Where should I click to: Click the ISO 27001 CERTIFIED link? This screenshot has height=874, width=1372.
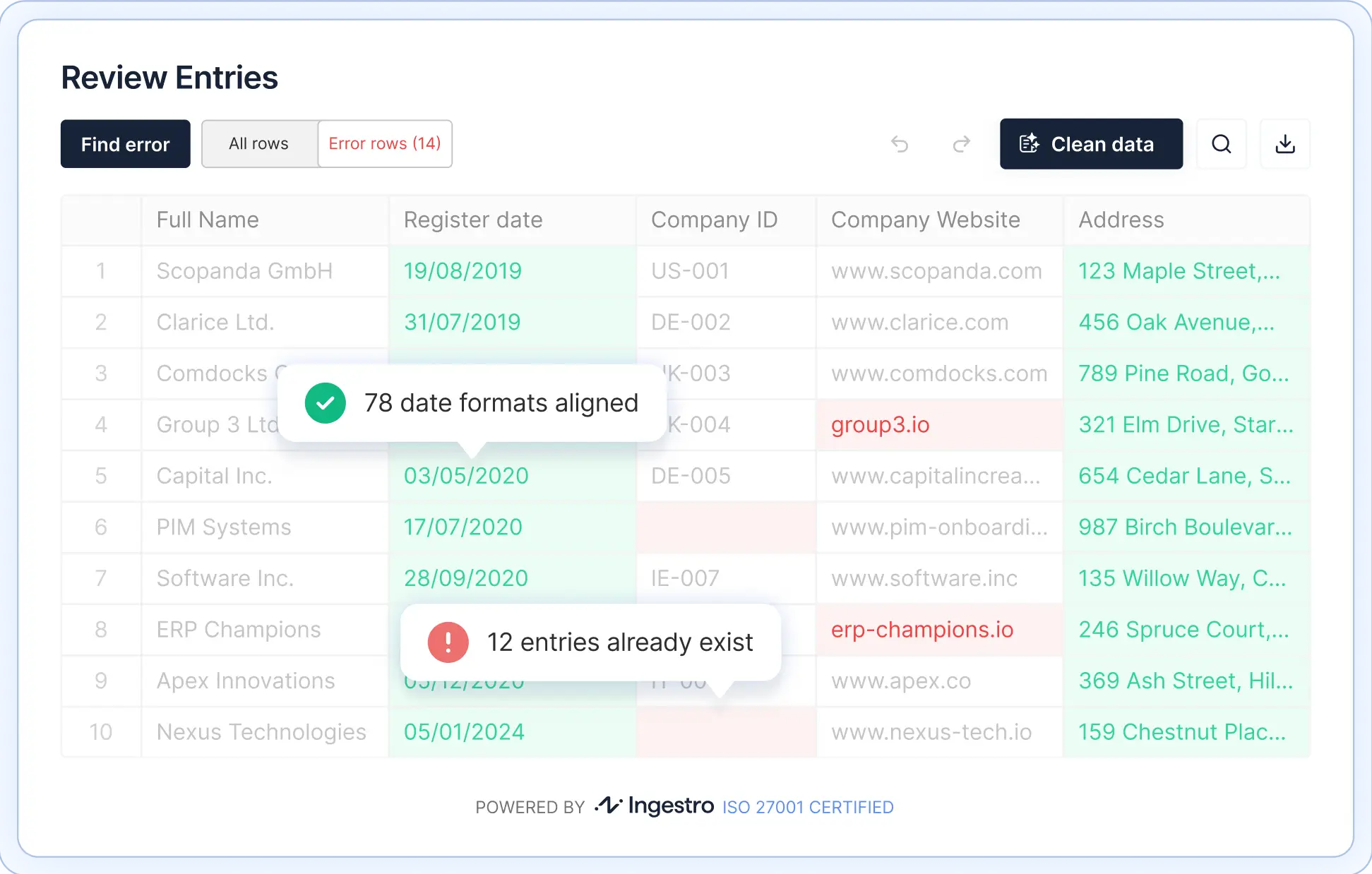[x=808, y=807]
